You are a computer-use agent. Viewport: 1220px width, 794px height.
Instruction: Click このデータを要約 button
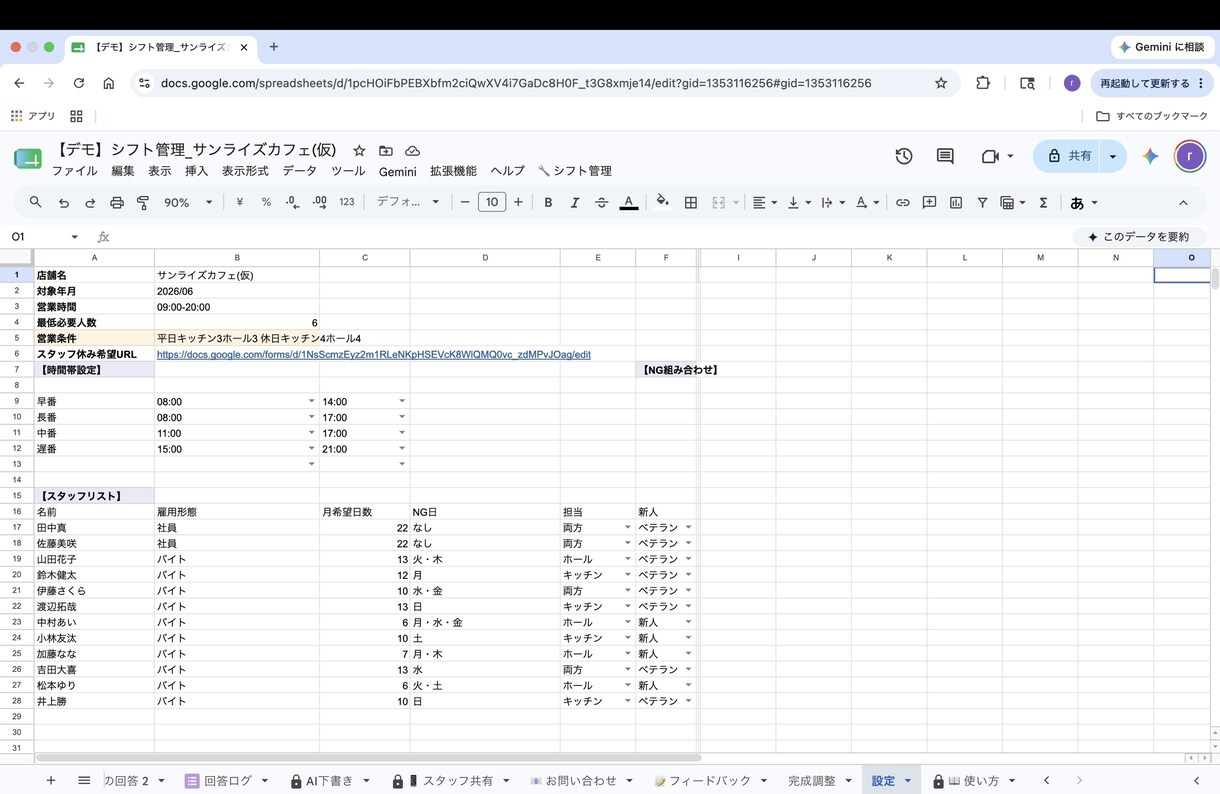click(x=1139, y=237)
